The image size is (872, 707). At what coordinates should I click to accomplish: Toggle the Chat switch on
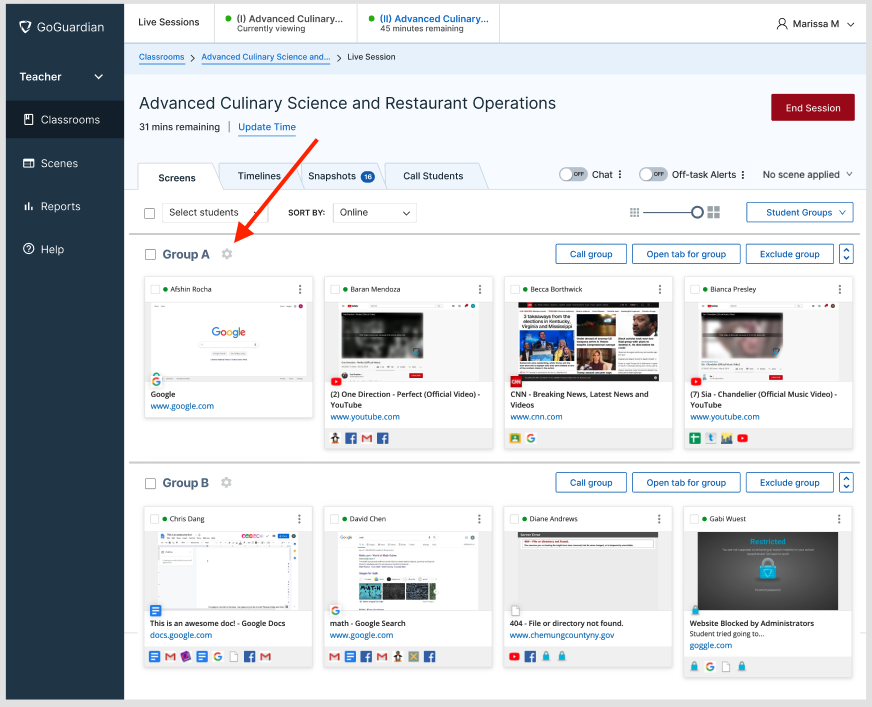pyautogui.click(x=573, y=174)
